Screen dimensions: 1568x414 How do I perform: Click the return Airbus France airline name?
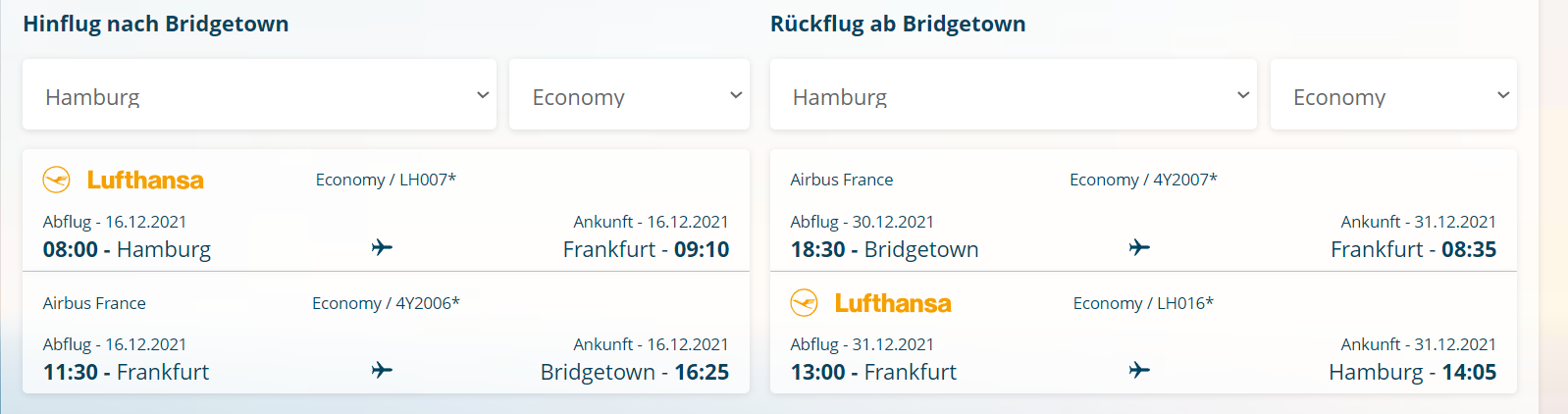click(842, 180)
